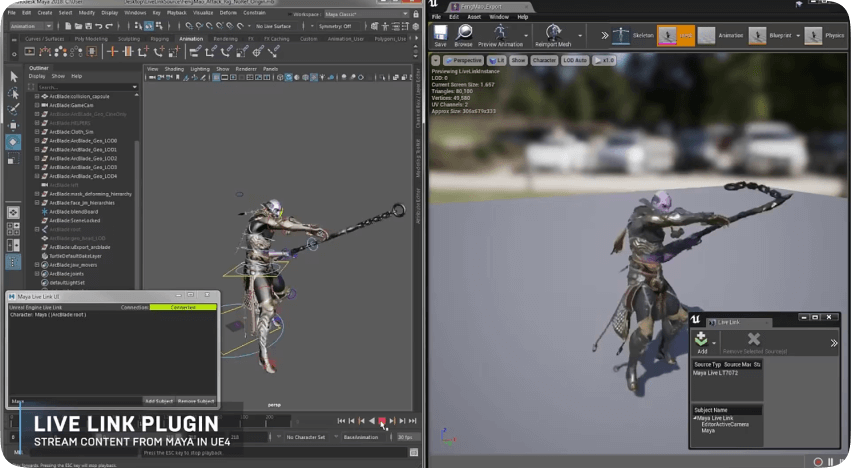The image size is (851, 468).
Task: Open the Deform menu in Maya
Action: (x=228, y=12)
